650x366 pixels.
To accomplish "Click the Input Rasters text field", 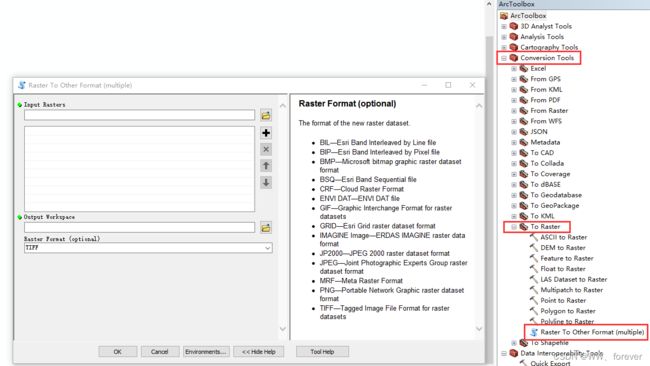I will click(139, 115).
